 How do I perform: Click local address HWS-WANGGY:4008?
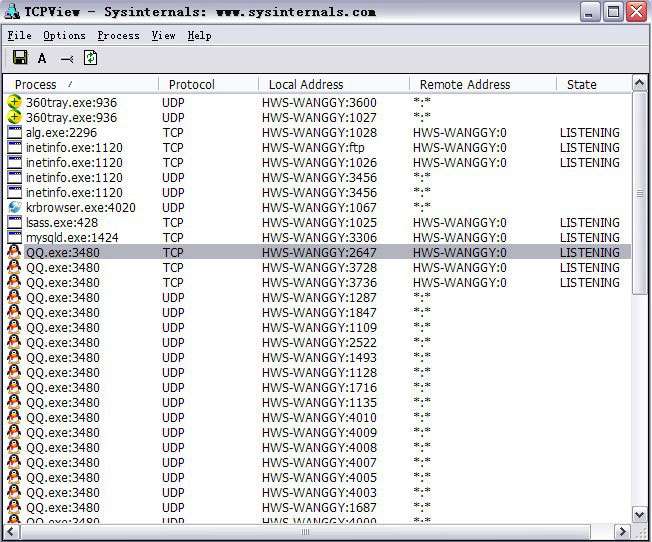[319, 448]
